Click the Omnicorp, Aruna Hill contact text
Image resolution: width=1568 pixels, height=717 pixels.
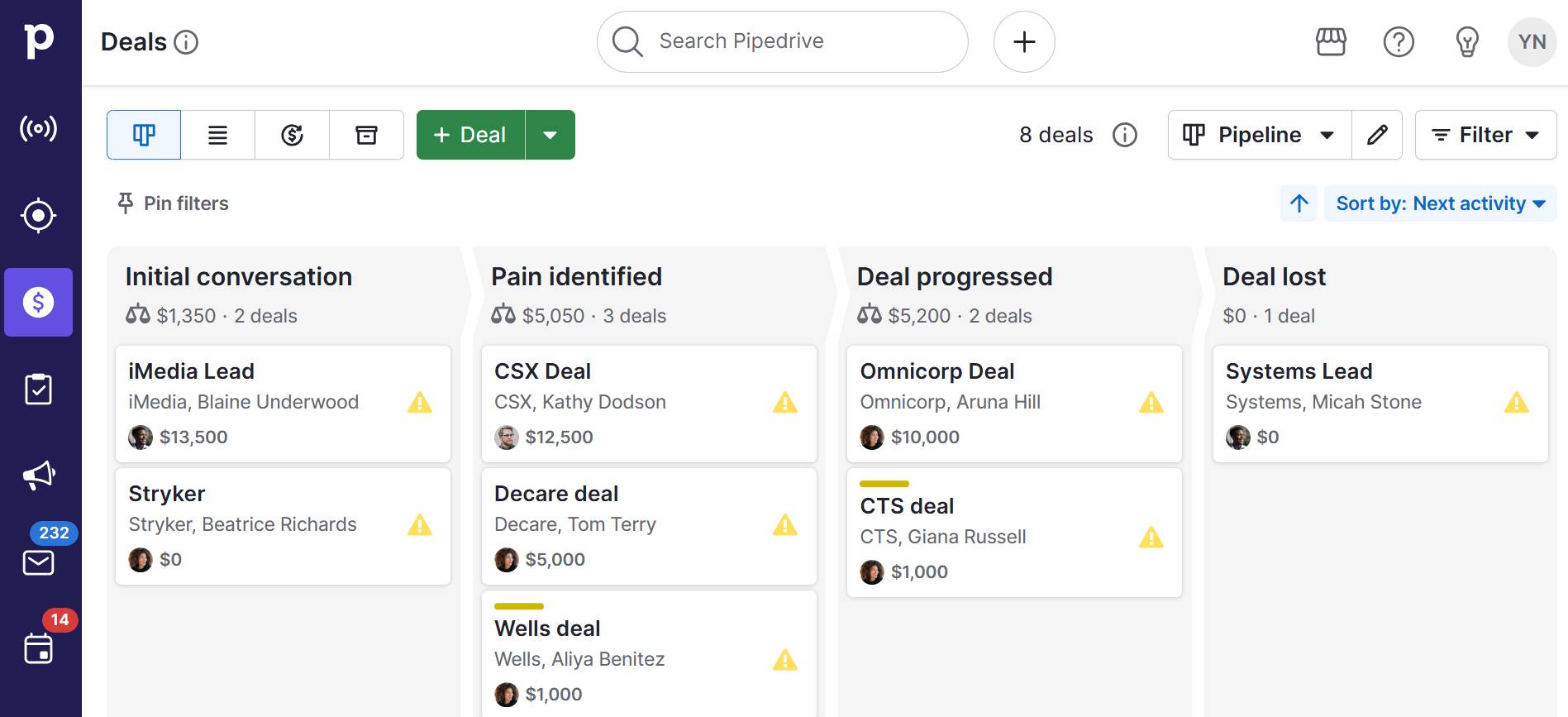coord(951,402)
